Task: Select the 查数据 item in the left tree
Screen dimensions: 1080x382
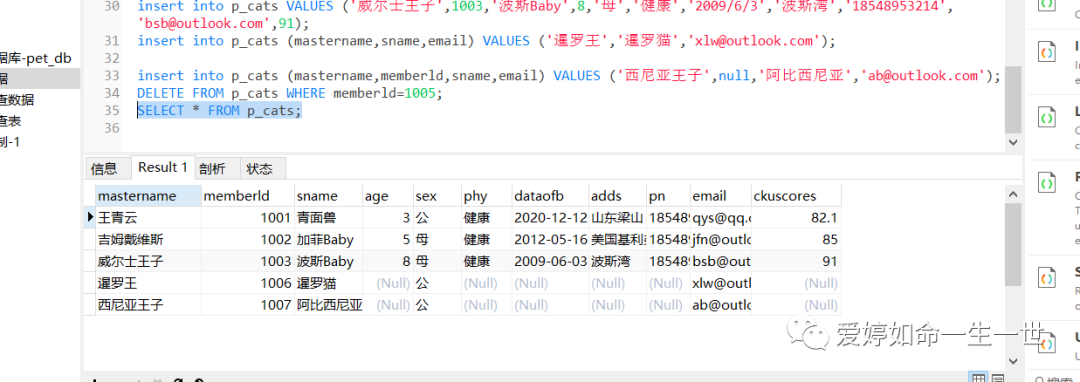Action: click(x=17, y=100)
